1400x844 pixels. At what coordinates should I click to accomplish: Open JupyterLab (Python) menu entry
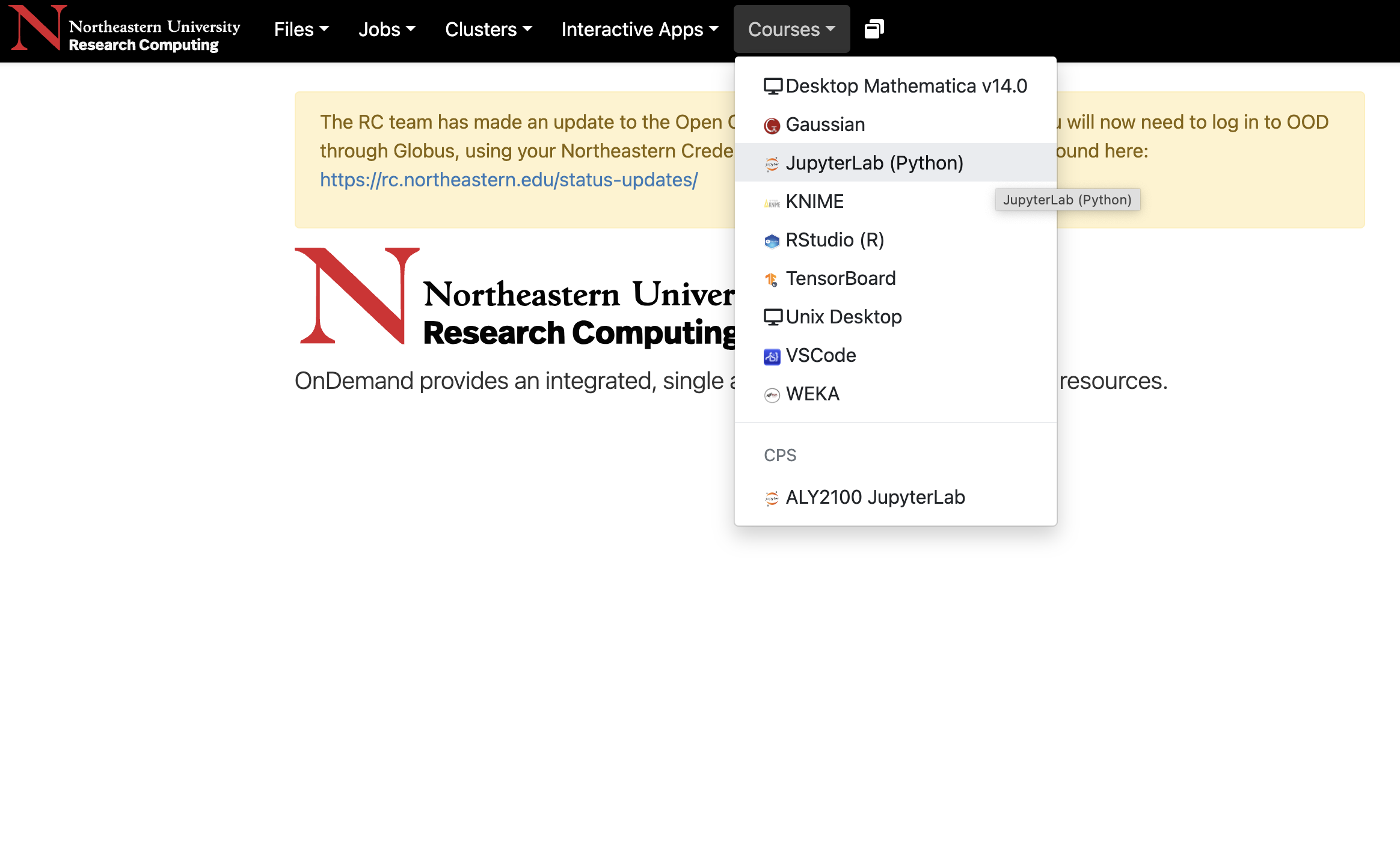(895, 163)
